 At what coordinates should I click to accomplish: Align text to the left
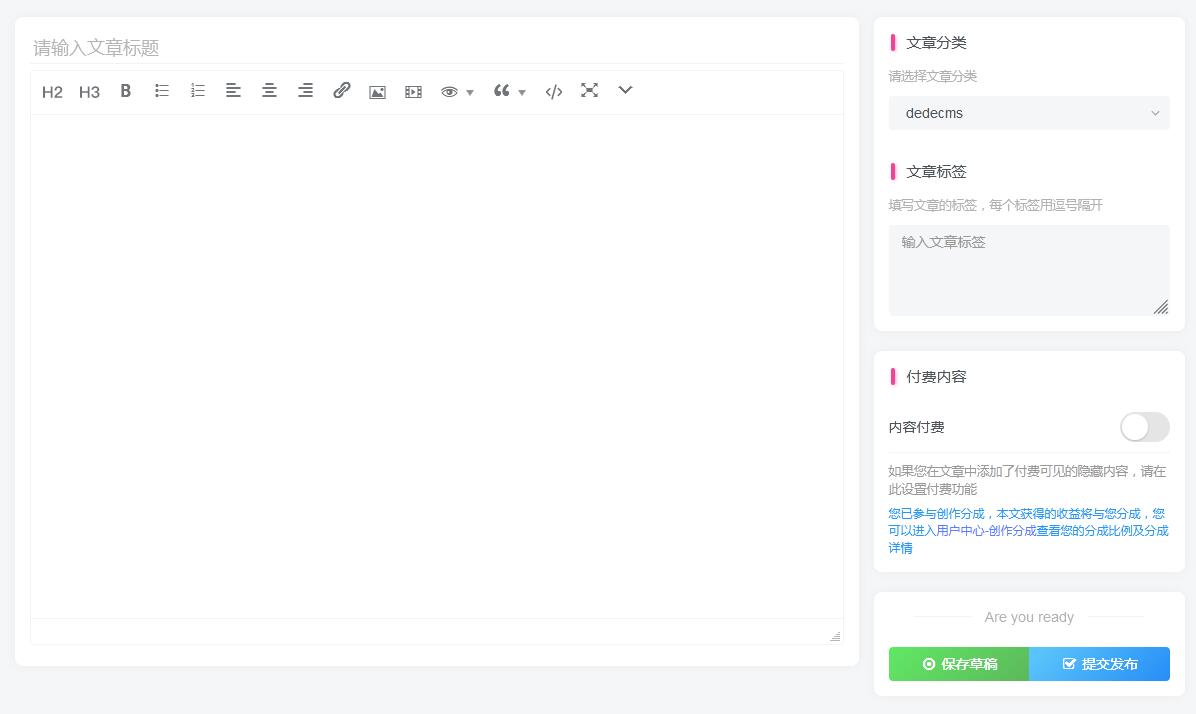click(x=233, y=91)
